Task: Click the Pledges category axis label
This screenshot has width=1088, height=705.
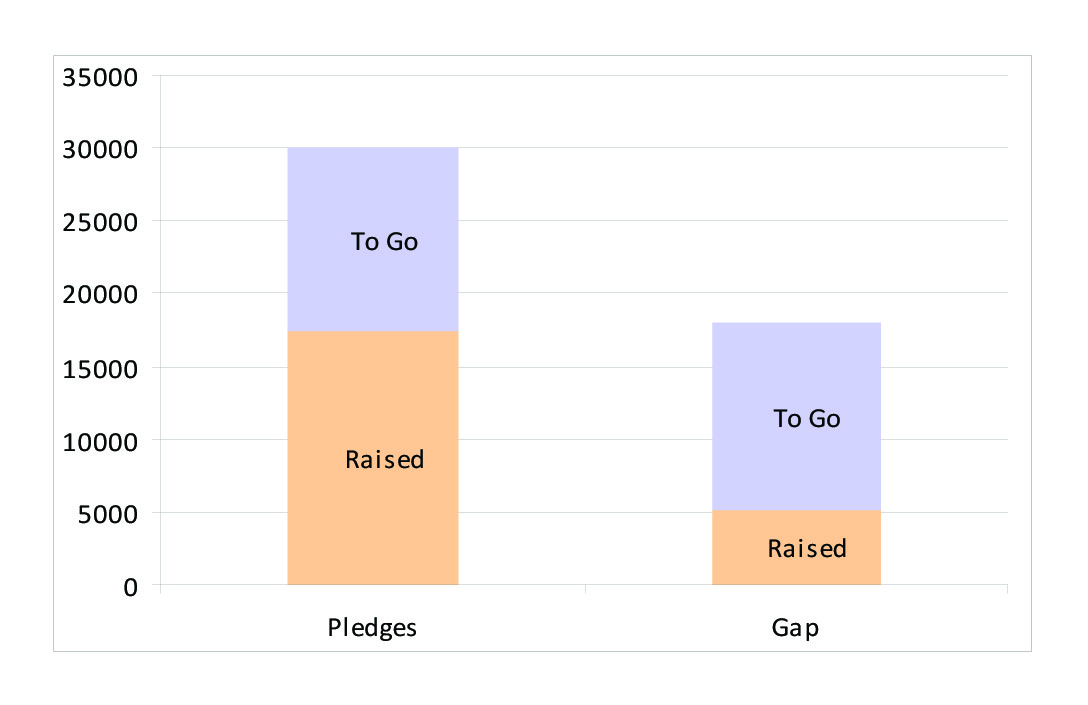Action: (372, 629)
